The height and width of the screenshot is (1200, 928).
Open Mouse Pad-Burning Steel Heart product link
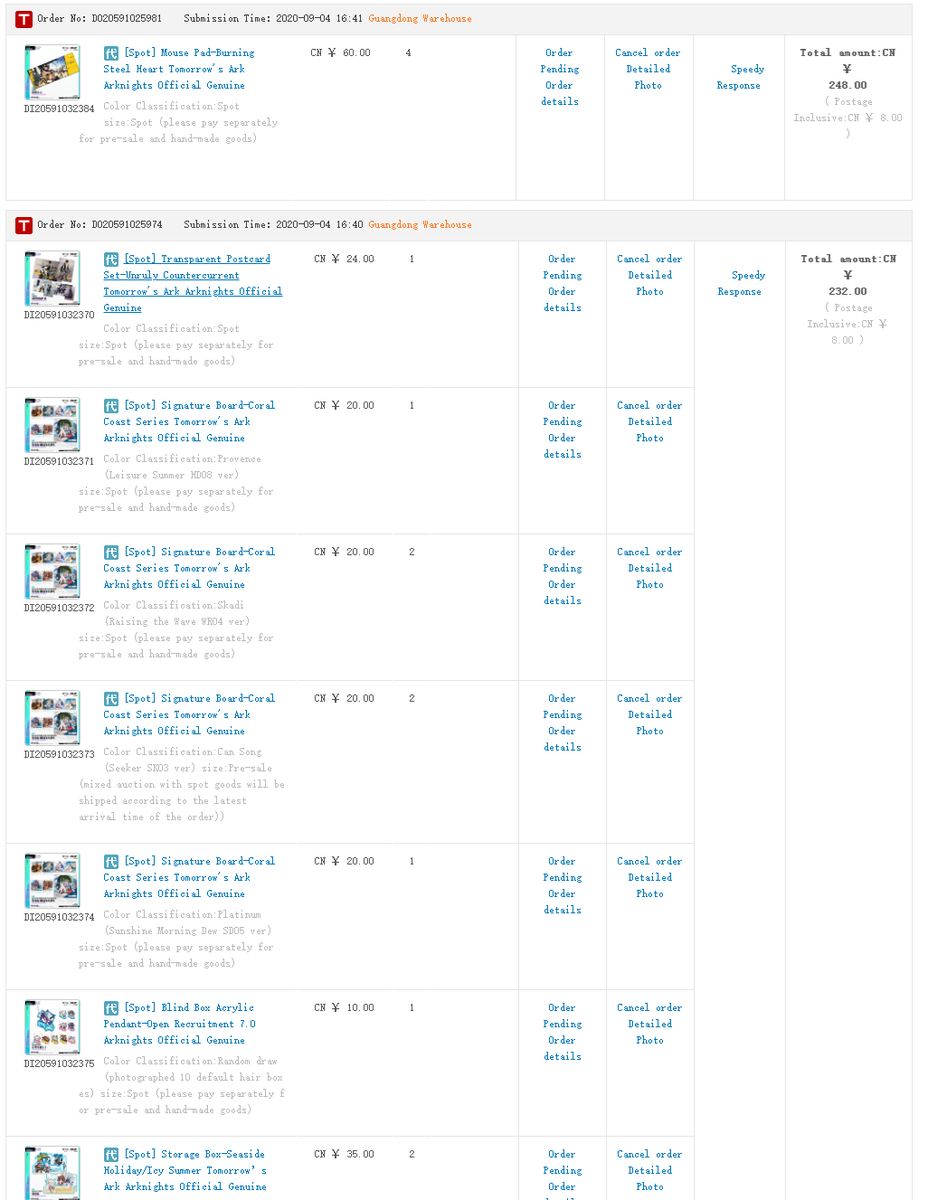179,69
